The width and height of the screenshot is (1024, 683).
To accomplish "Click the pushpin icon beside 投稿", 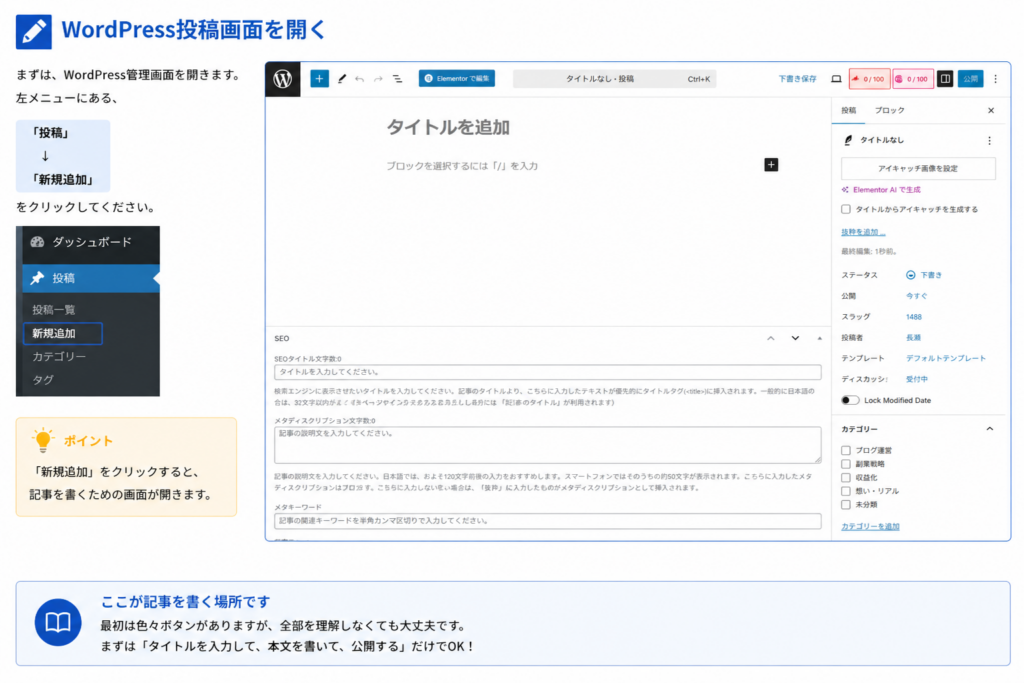I will coord(37,278).
